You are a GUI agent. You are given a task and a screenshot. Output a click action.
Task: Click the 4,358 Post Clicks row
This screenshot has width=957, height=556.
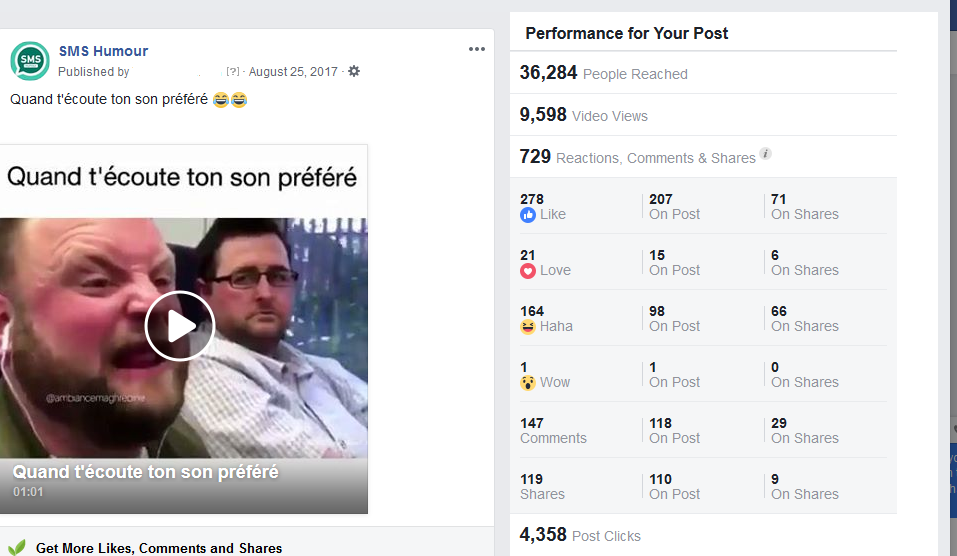tap(580, 535)
